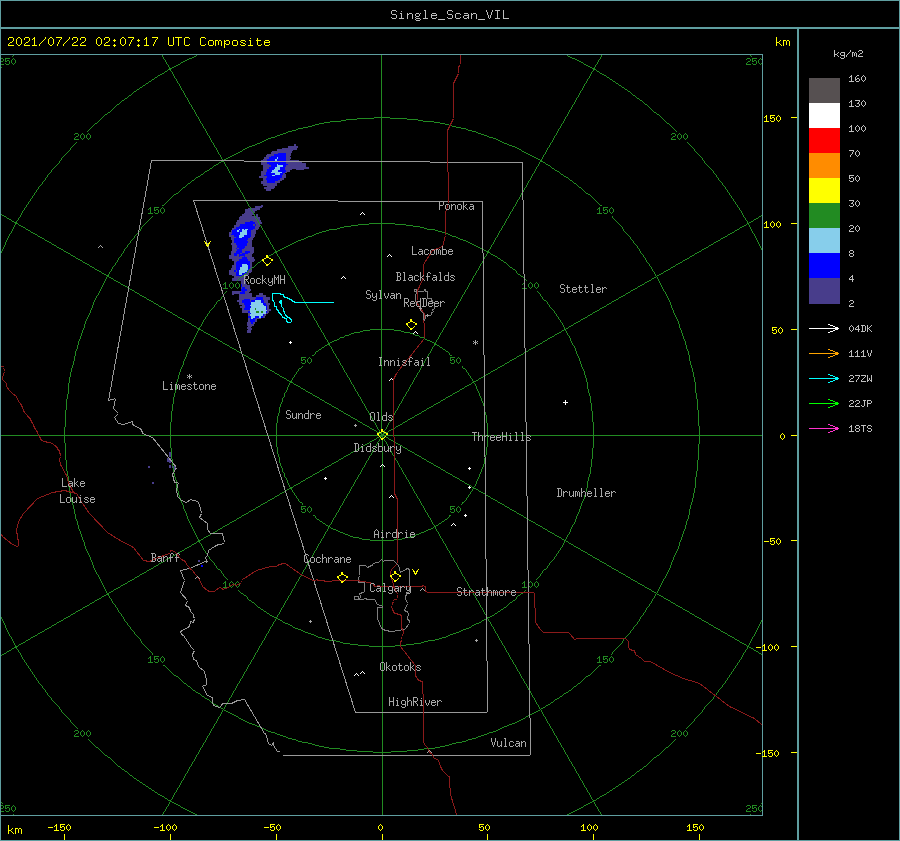This screenshot has width=900, height=841.
Task: Click the 27ZW legend label
Action: (860, 379)
